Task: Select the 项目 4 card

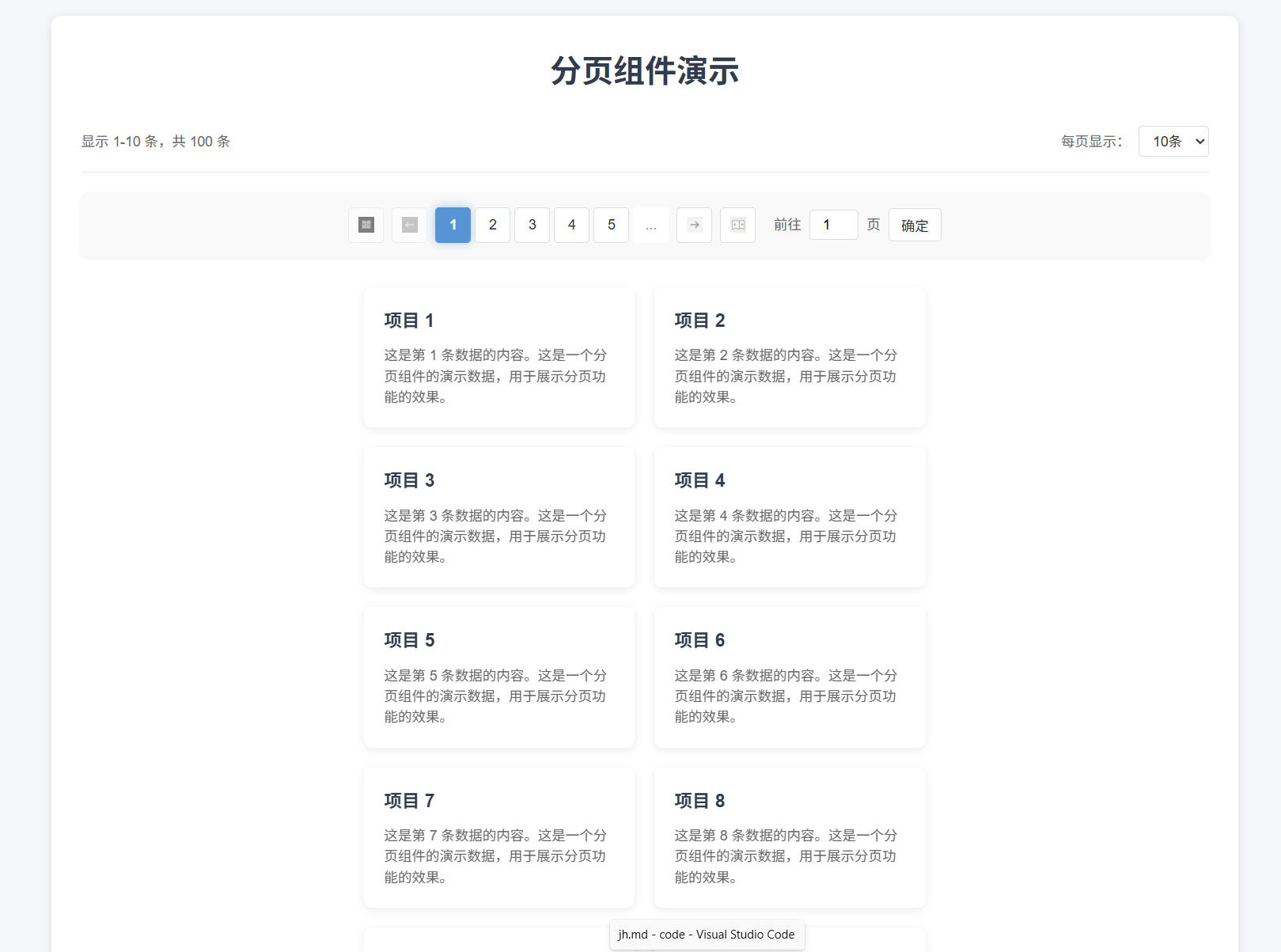Action: [789, 517]
